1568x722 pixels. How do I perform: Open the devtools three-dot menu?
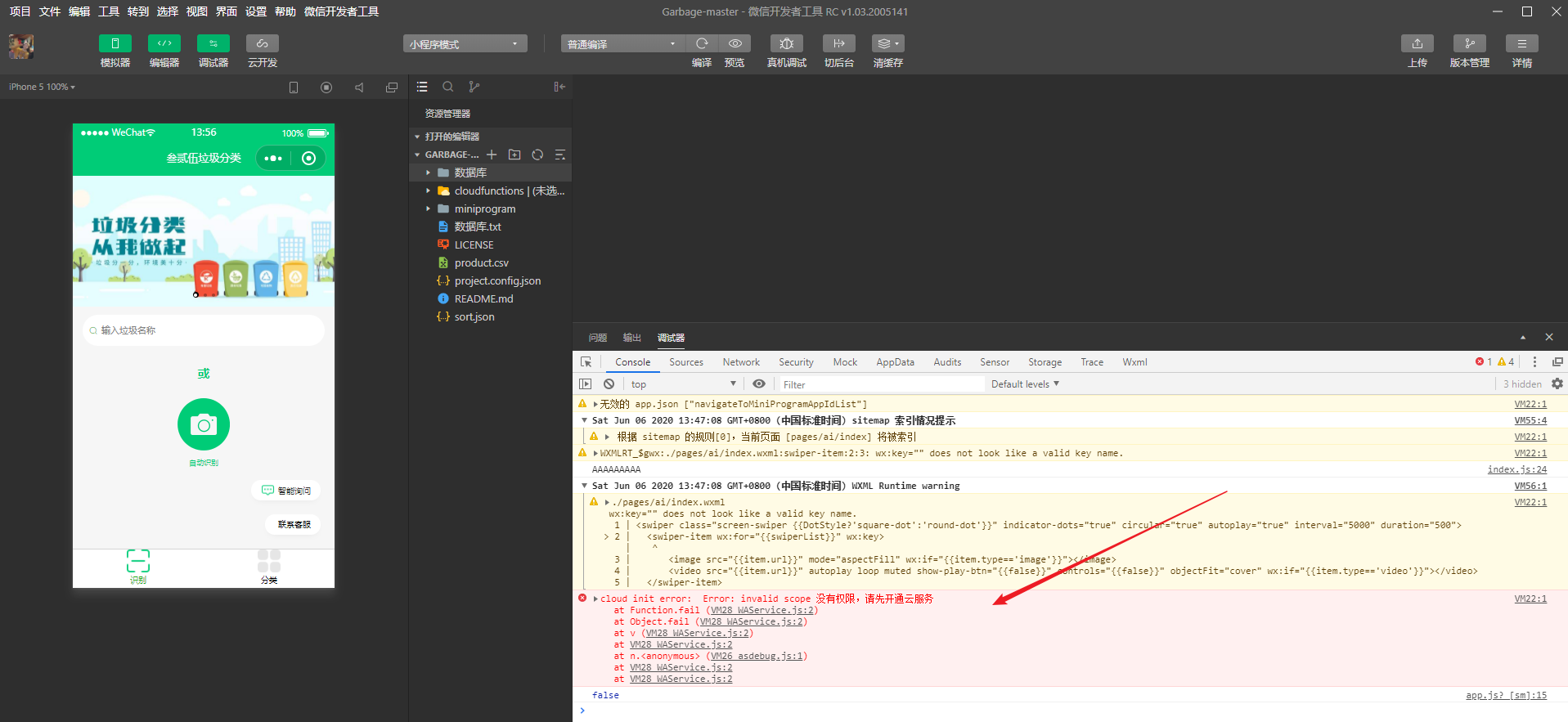click(1534, 361)
